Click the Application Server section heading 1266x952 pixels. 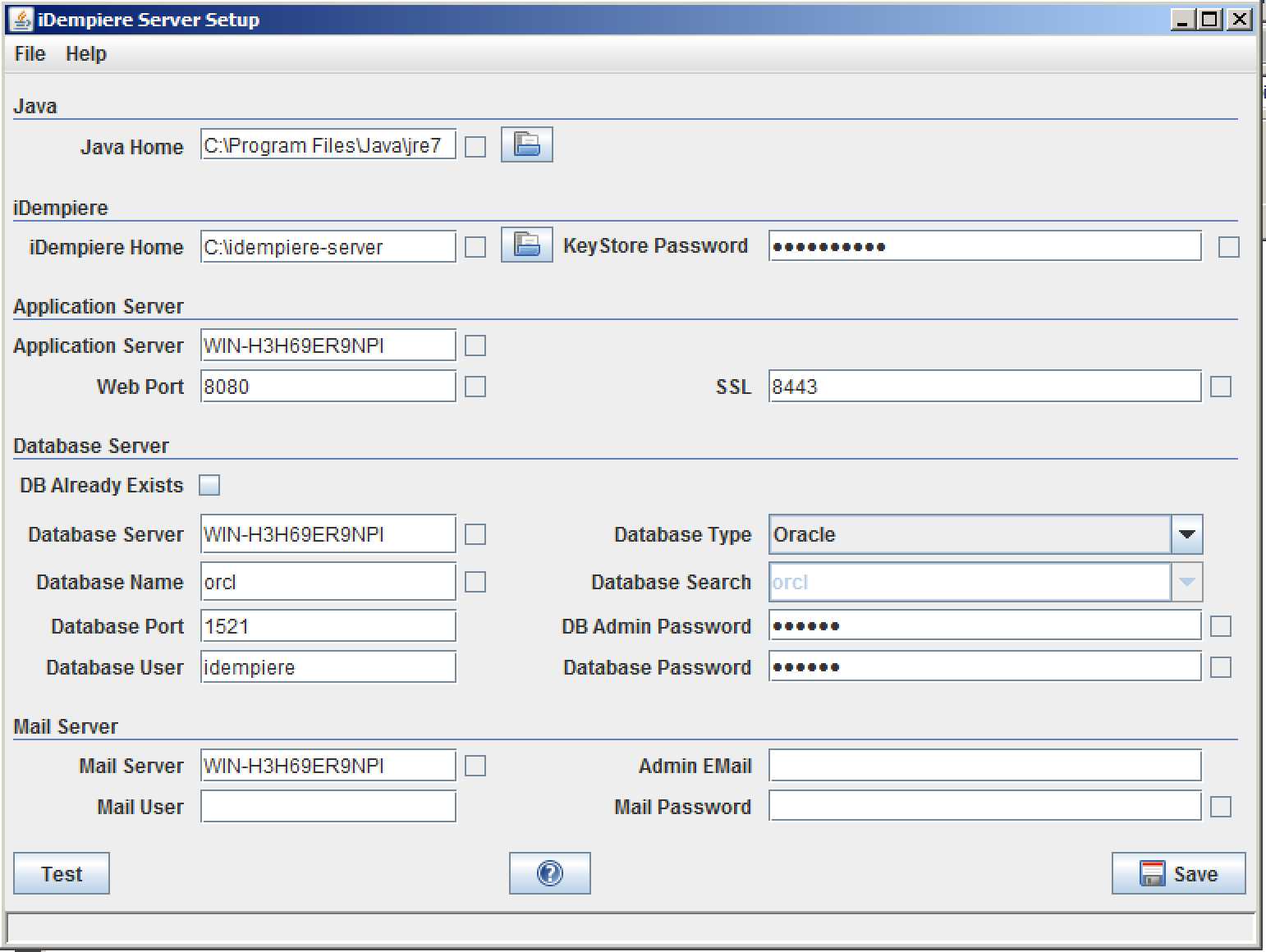coord(99,306)
